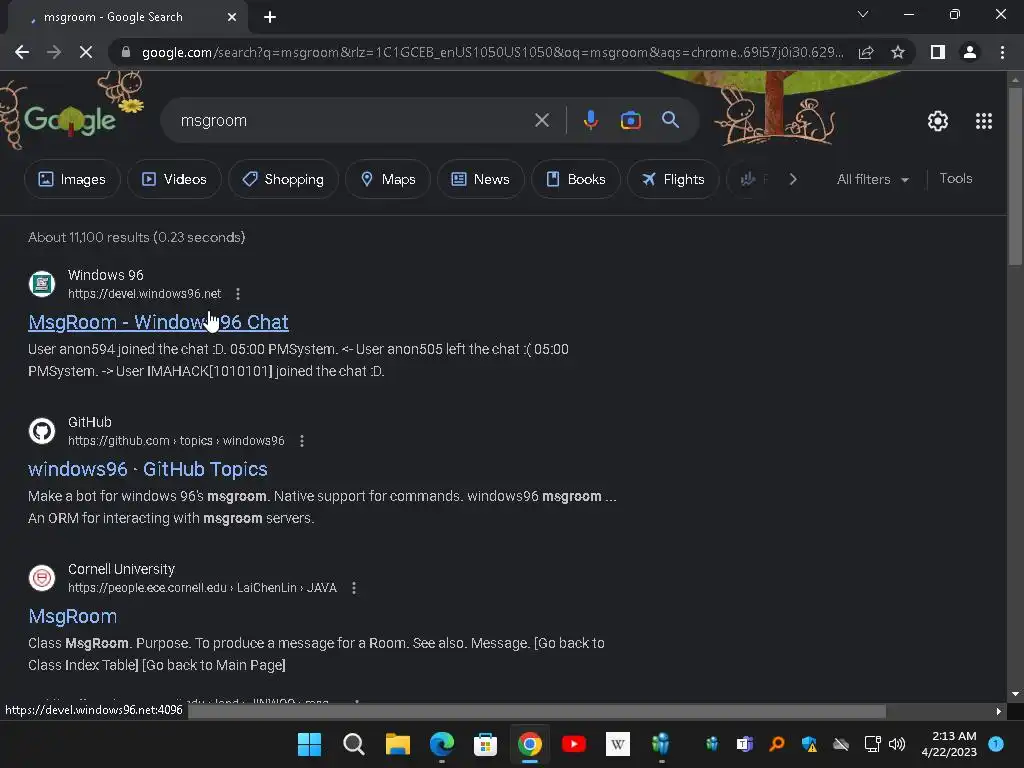Share this page from the address bar
This screenshot has width=1024, height=768.
[x=866, y=52]
